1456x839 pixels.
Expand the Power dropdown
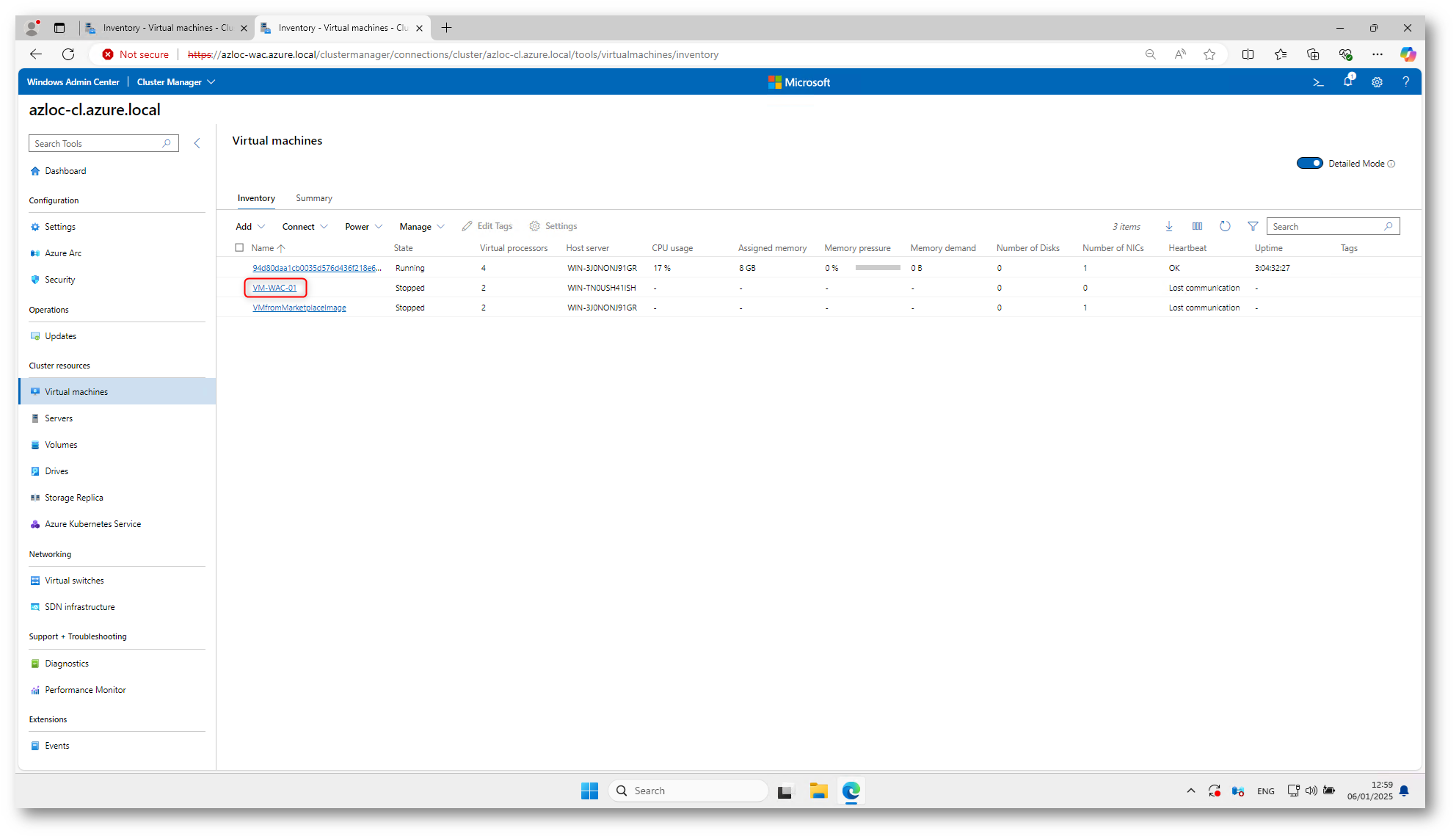363,226
